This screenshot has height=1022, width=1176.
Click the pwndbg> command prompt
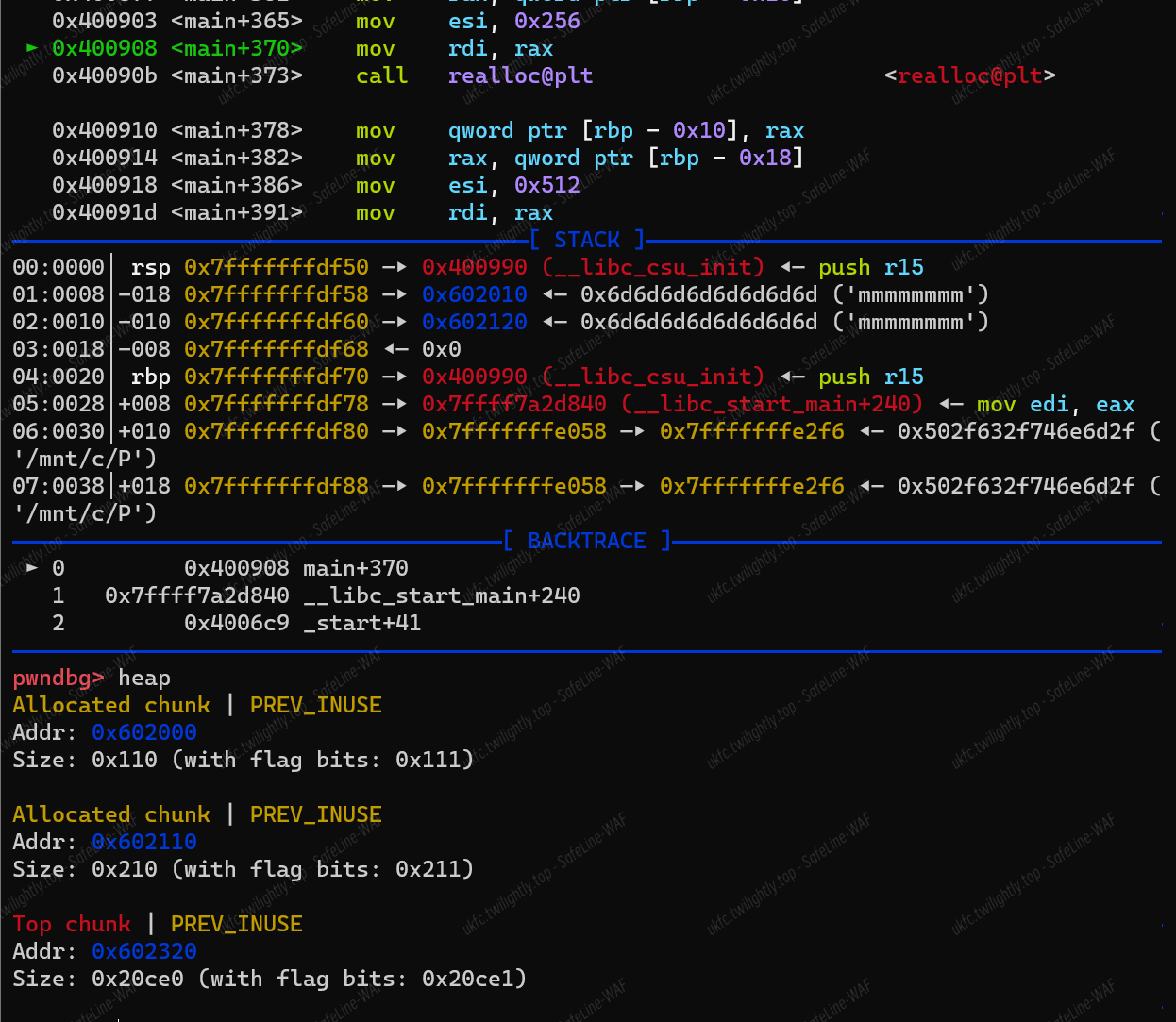[x=58, y=678]
